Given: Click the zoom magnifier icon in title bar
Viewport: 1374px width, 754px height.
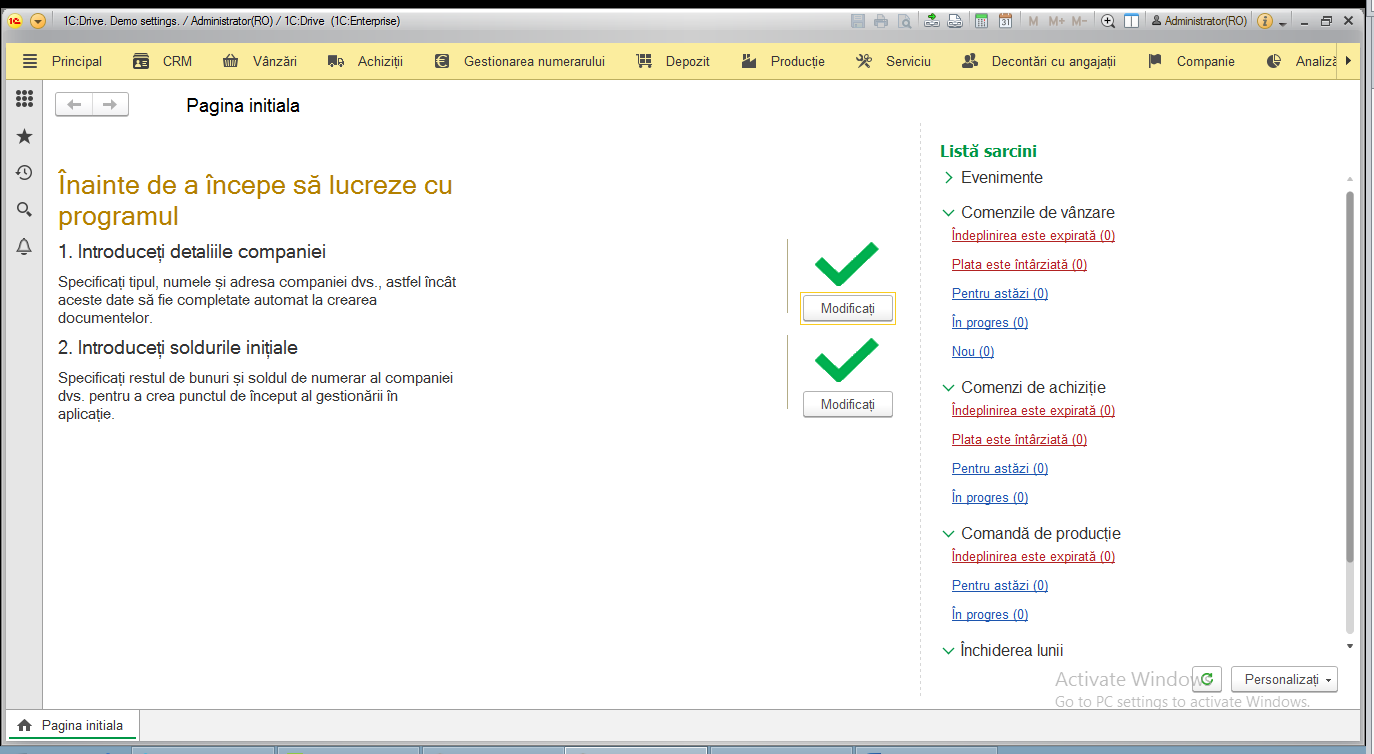Looking at the screenshot, I should tap(1108, 20).
